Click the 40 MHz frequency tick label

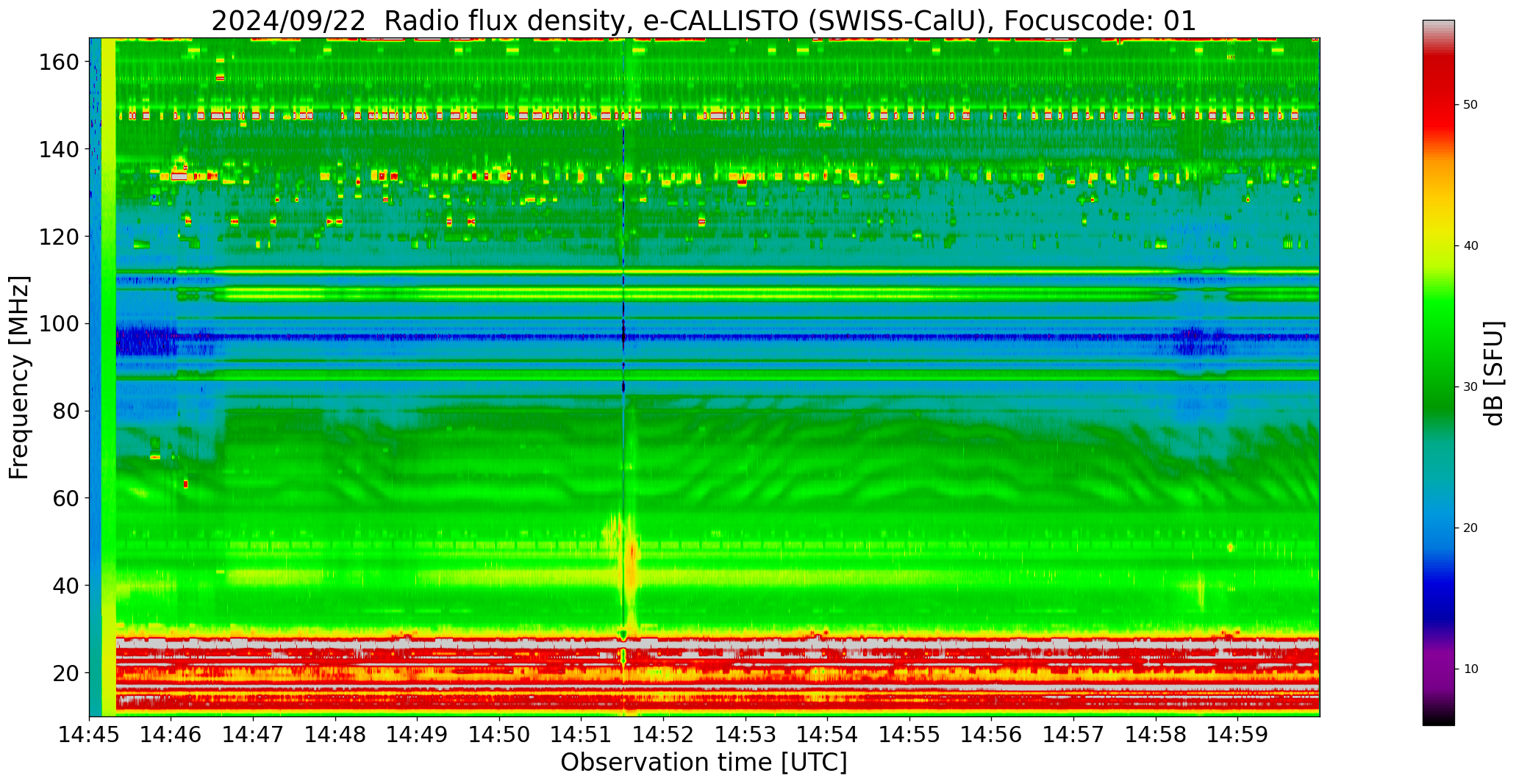pos(67,586)
